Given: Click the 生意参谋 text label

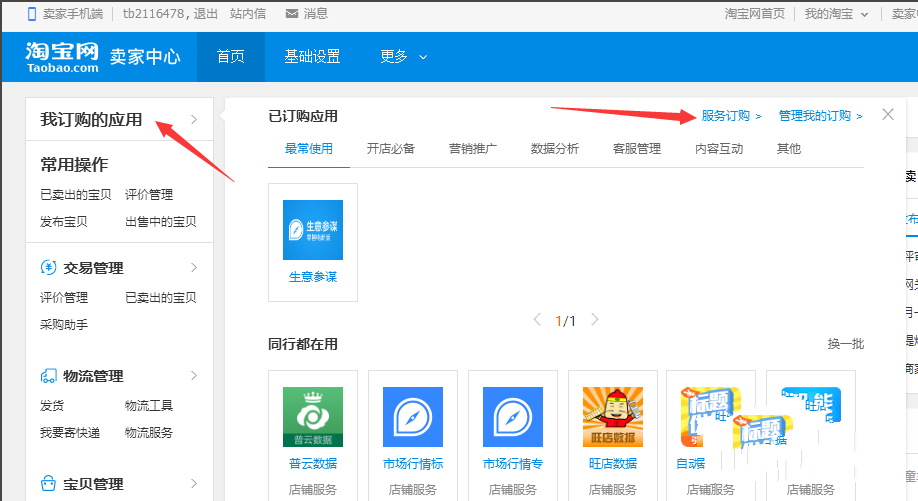Looking at the screenshot, I should click(313, 277).
